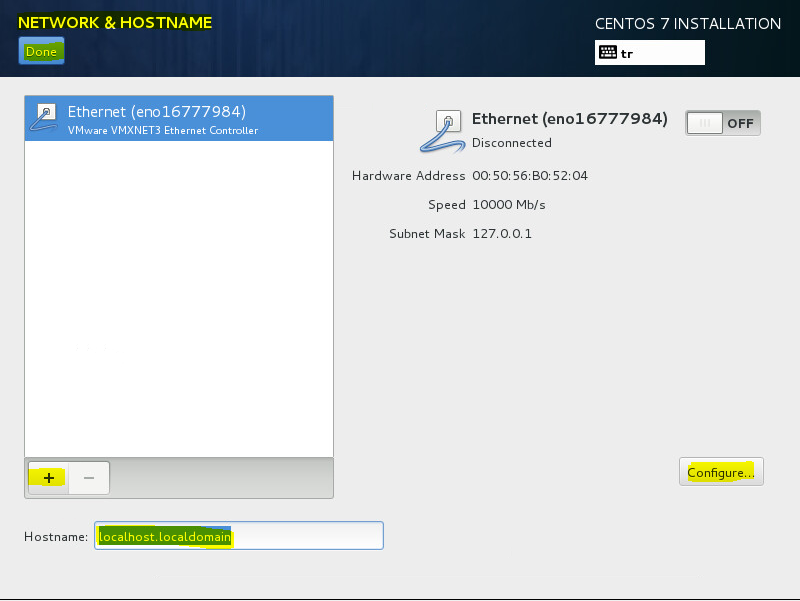The width and height of the screenshot is (800, 601).
Task: Click the OFF label on the ethernet switch
Action: pos(740,123)
